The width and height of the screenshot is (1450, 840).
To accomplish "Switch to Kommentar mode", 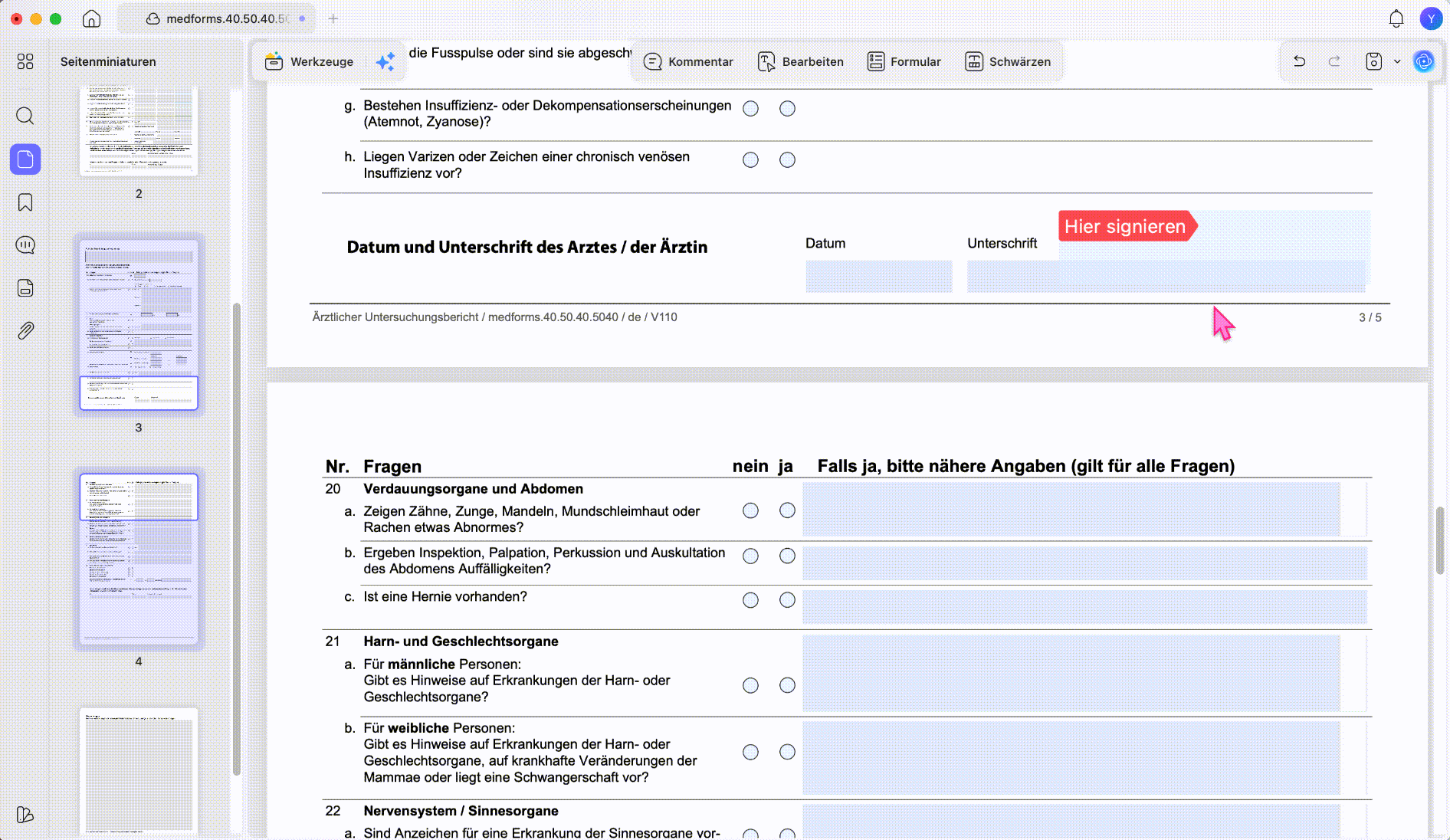I will tap(688, 61).
